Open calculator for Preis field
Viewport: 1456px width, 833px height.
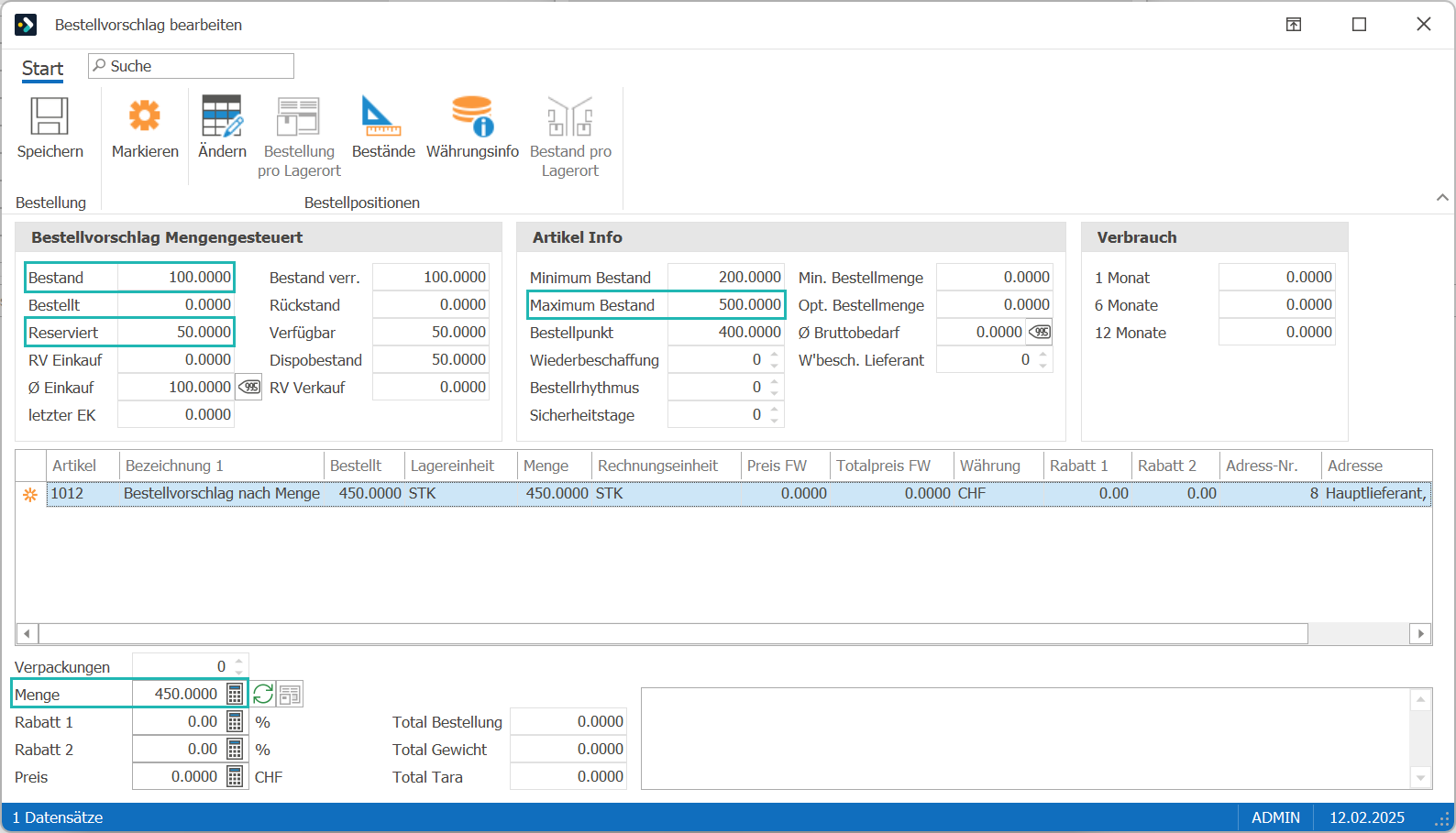coord(235,777)
